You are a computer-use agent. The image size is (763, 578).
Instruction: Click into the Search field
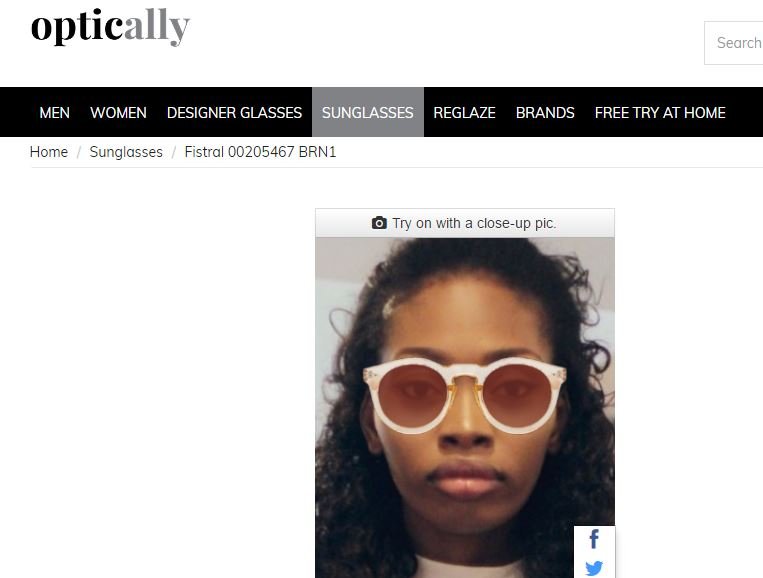click(734, 43)
